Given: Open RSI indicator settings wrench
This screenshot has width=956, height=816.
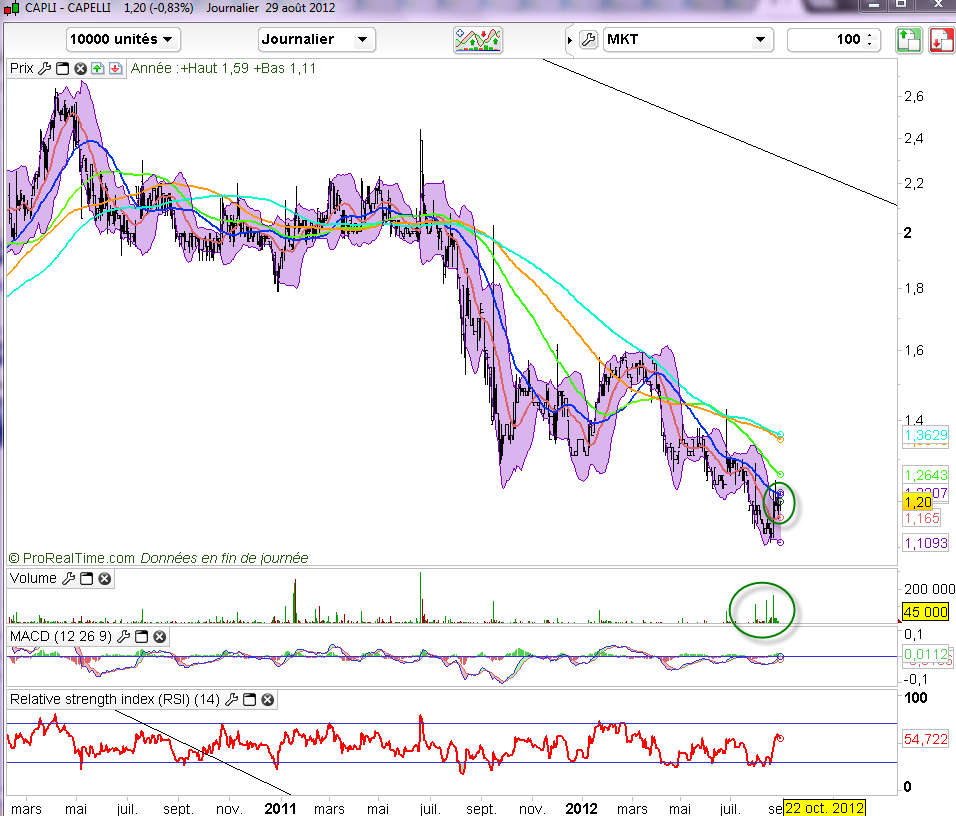Looking at the screenshot, I should coord(233,700).
